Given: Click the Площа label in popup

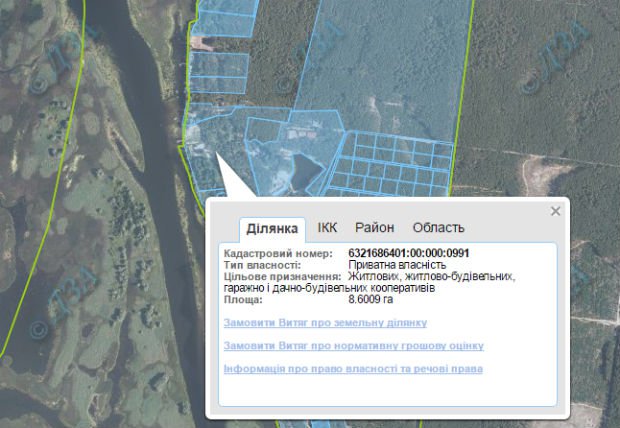Looking at the screenshot, I should point(243,299).
